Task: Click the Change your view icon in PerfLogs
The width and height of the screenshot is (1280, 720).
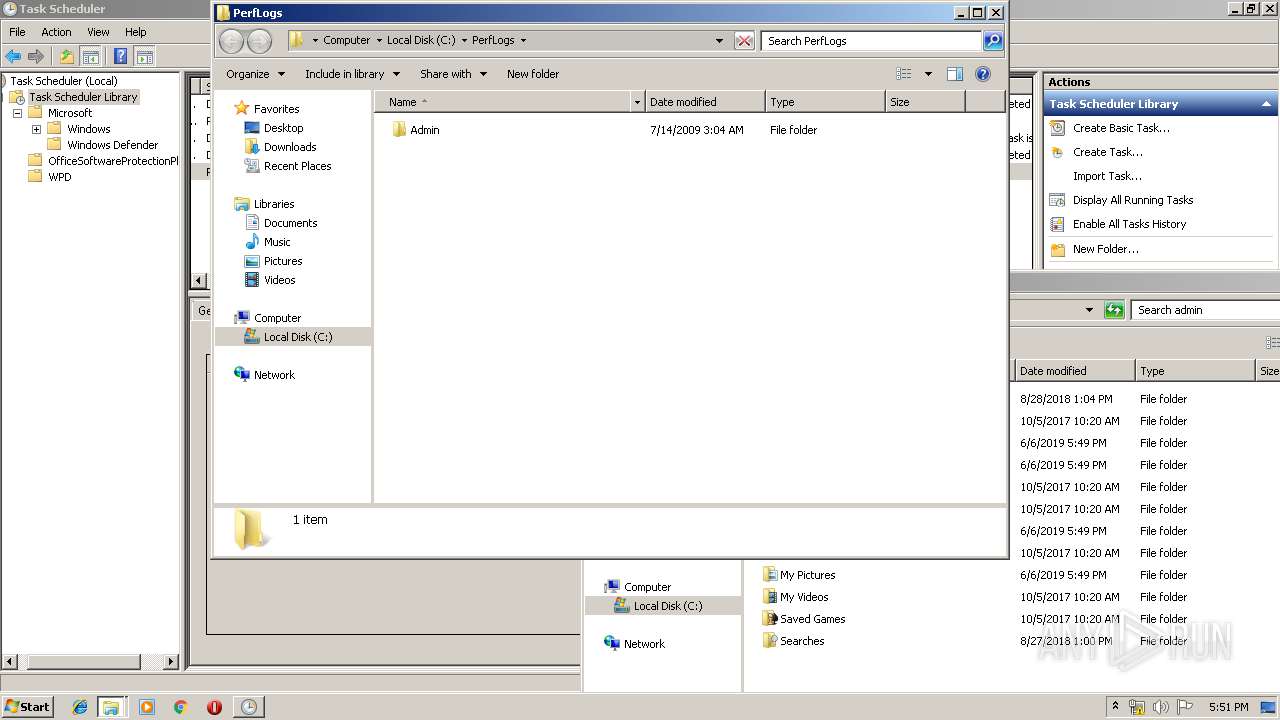Action: 904,74
